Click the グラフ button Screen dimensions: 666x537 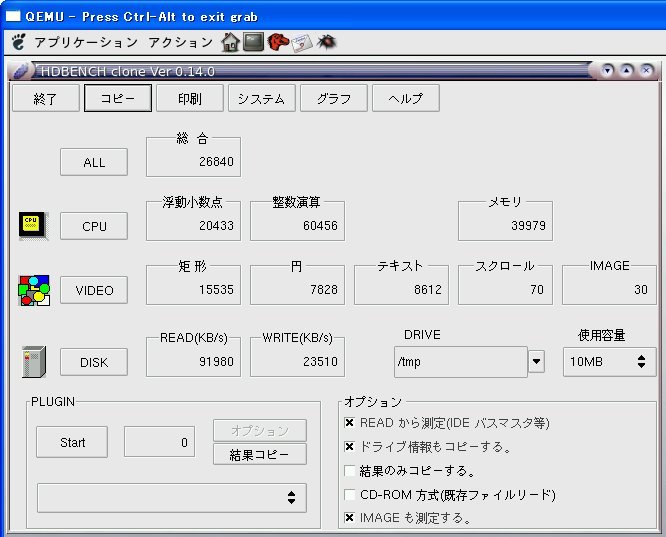pyautogui.click(x=333, y=98)
